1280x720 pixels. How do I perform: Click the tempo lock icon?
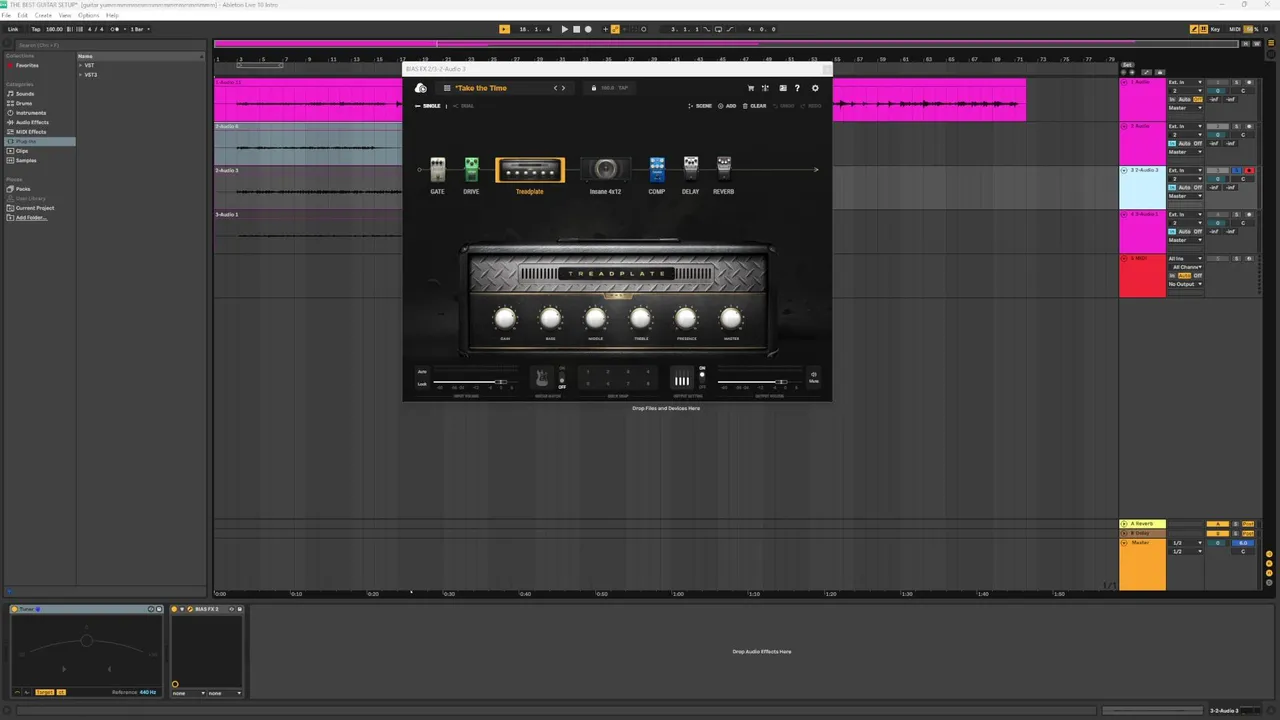594,88
